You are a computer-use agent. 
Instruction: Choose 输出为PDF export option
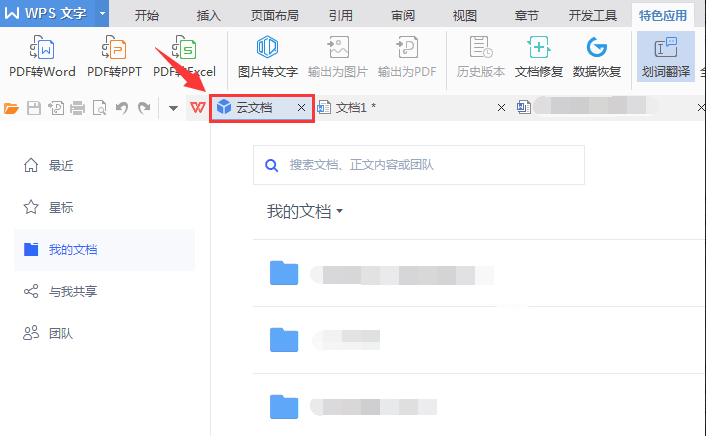[x=407, y=57]
